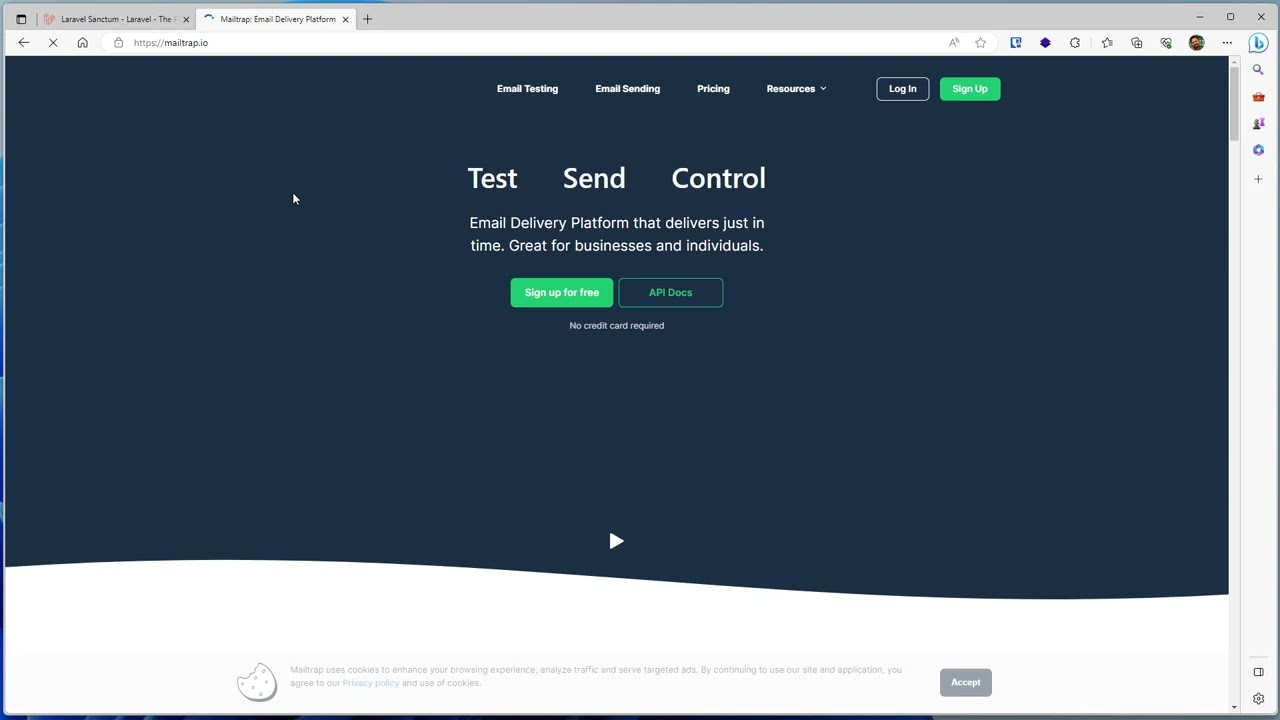Click the scrollbar up arrow

click(1234, 62)
